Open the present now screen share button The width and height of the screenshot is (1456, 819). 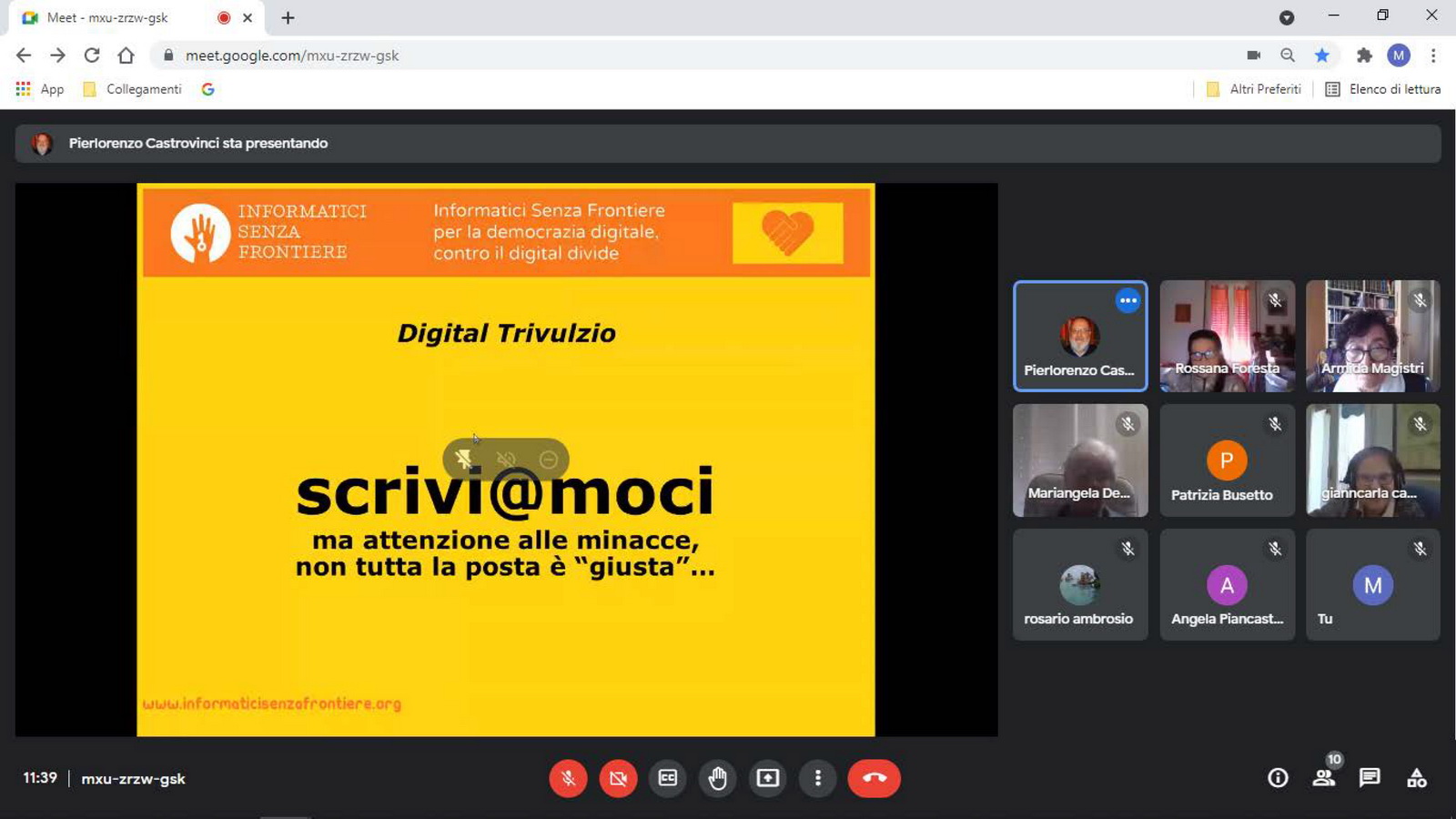(x=768, y=778)
